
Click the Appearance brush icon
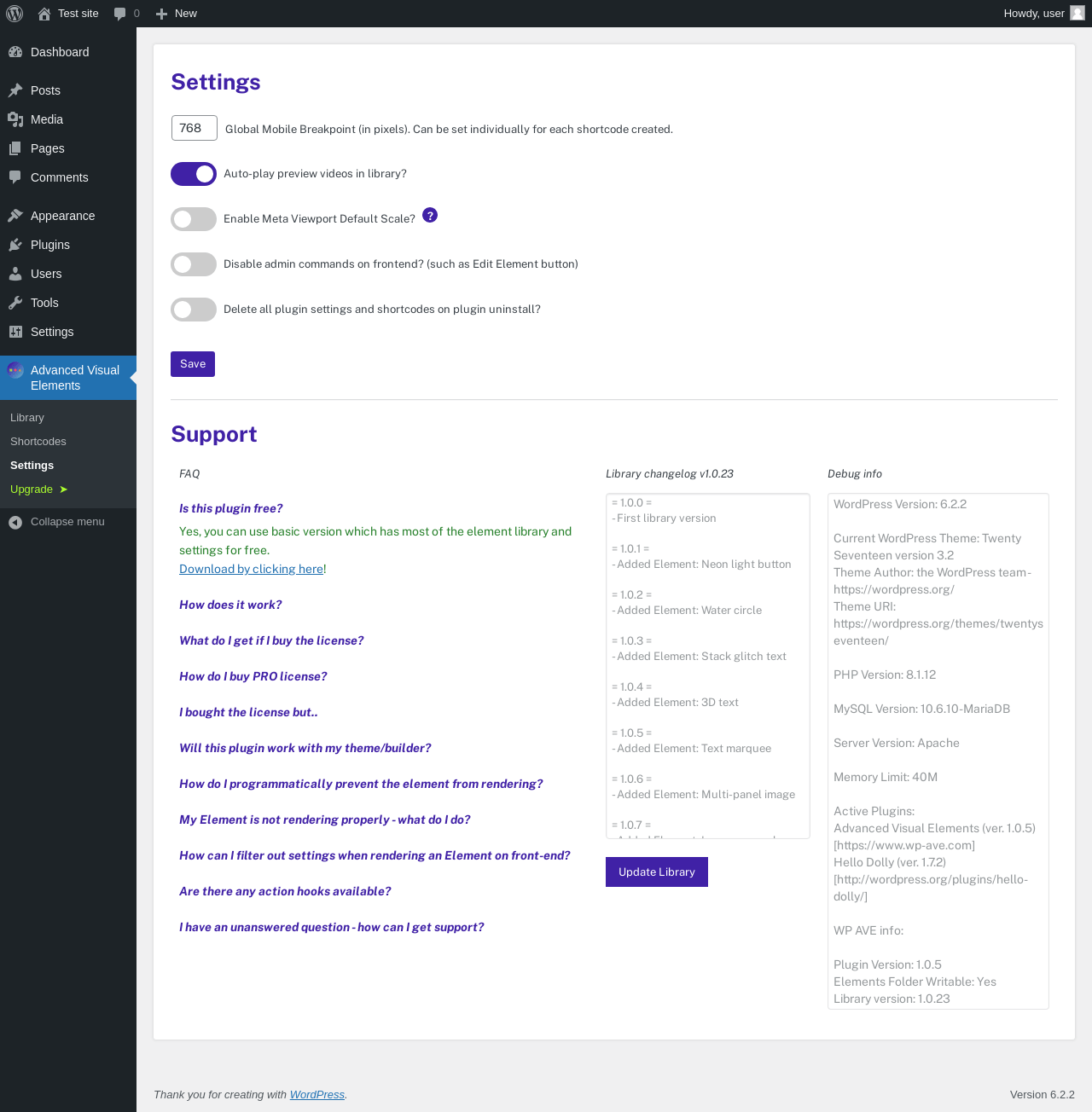[x=15, y=216]
